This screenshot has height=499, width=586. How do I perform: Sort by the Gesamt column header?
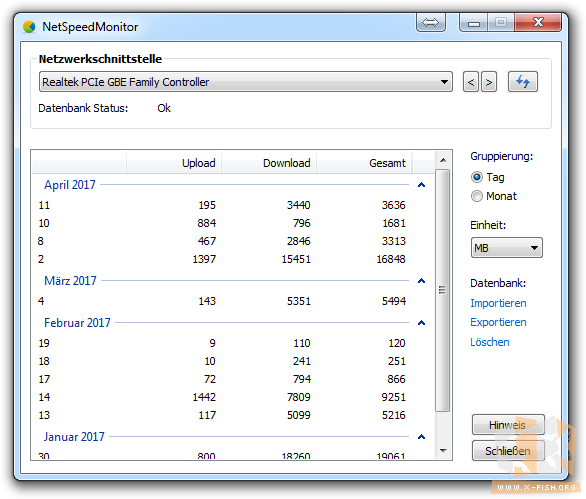pos(364,163)
